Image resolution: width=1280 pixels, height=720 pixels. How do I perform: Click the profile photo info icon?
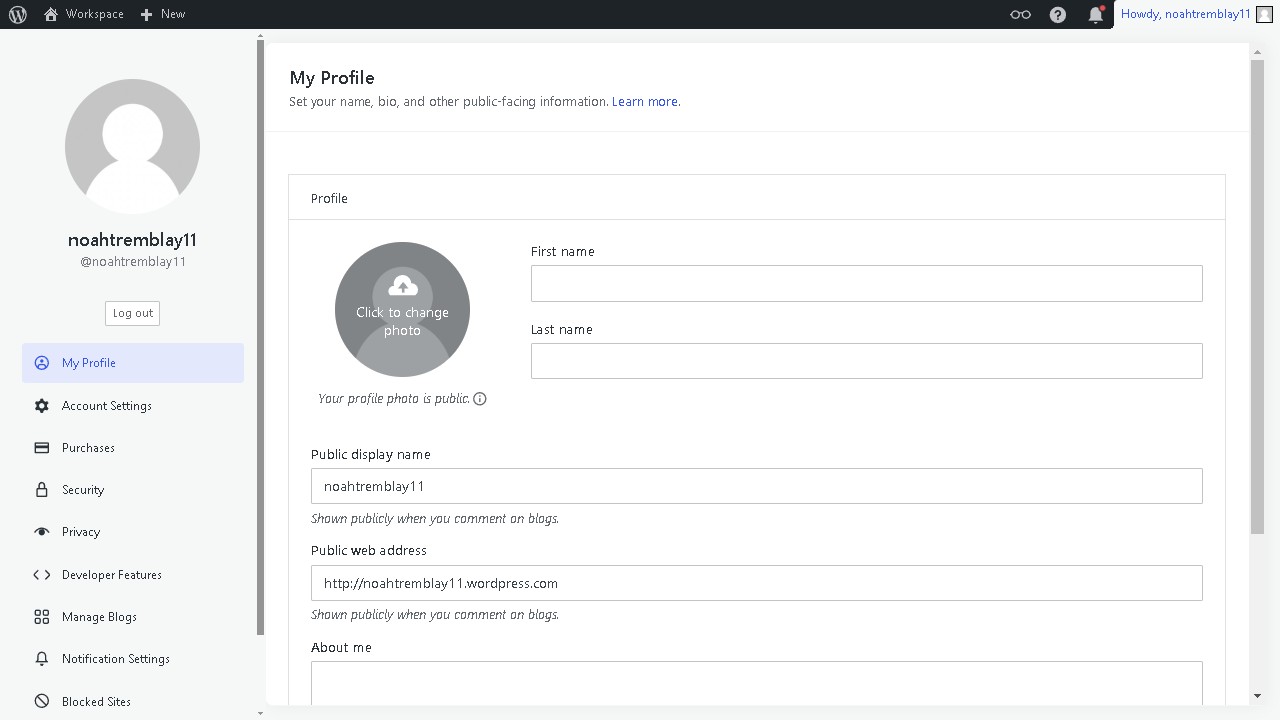[x=480, y=399]
